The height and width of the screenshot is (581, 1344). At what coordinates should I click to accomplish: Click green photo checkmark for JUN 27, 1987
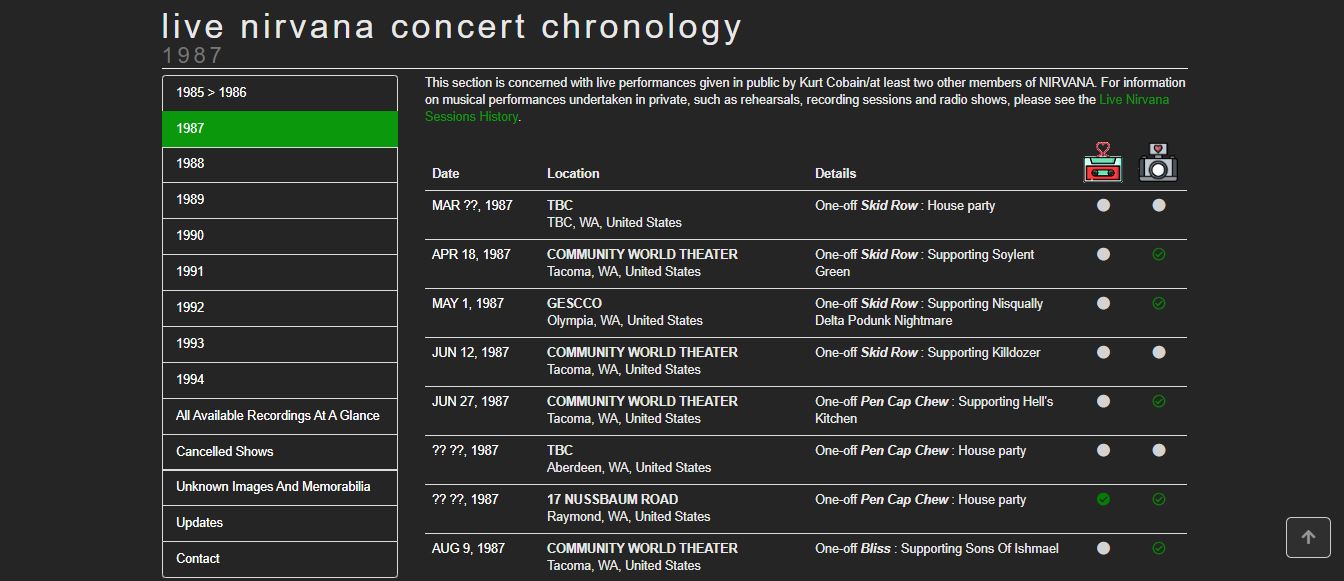pyautogui.click(x=1158, y=401)
